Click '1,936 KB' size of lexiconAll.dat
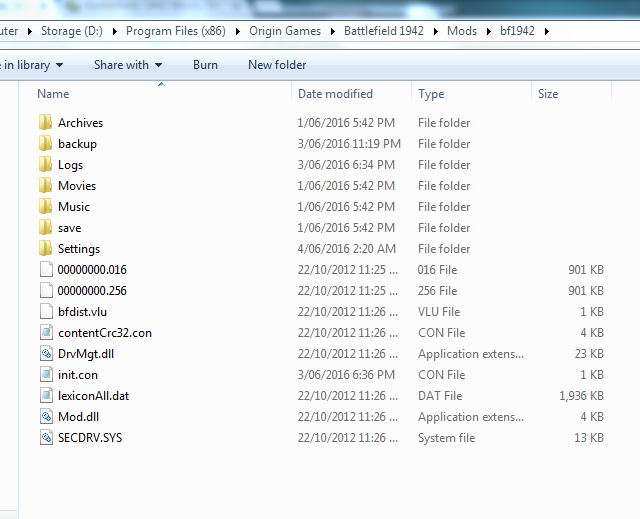Image resolution: width=640 pixels, height=519 pixels. [x=581, y=396]
